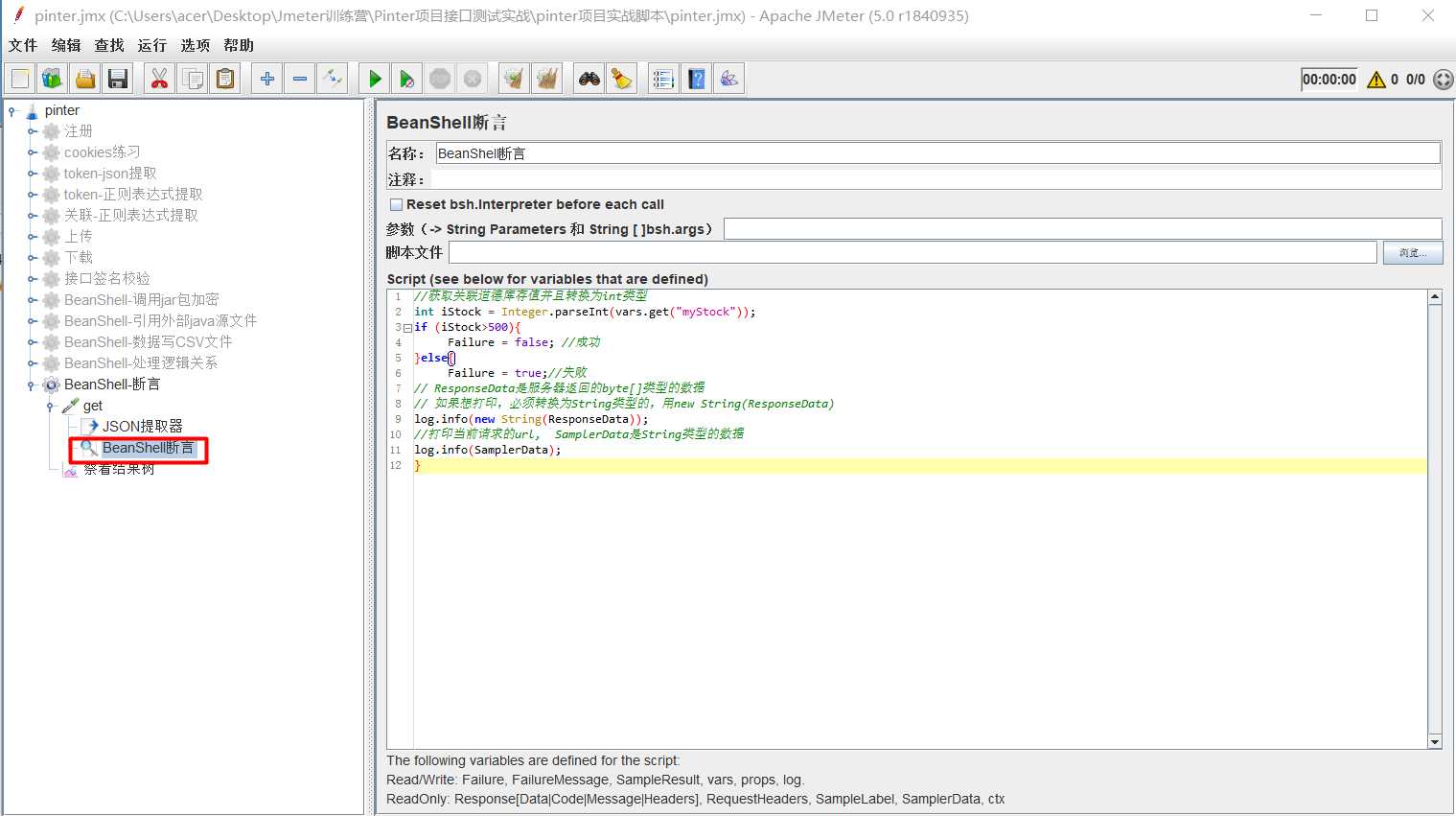Select the token-正则表达式提取 tree item
The width and height of the screenshot is (1456, 816).
tap(133, 195)
